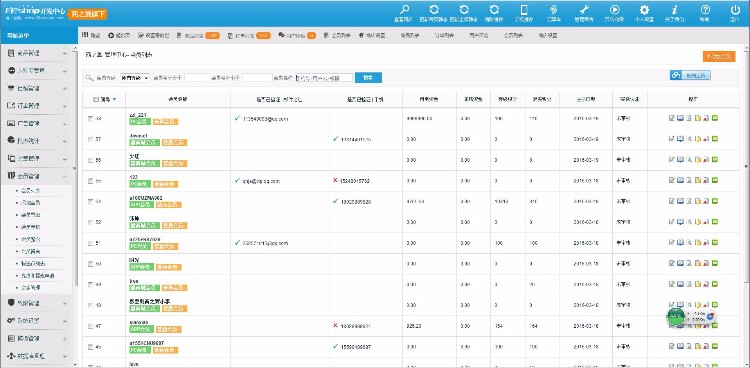Open the question mark help icon
This screenshot has height=368, width=750.
click(x=705, y=10)
